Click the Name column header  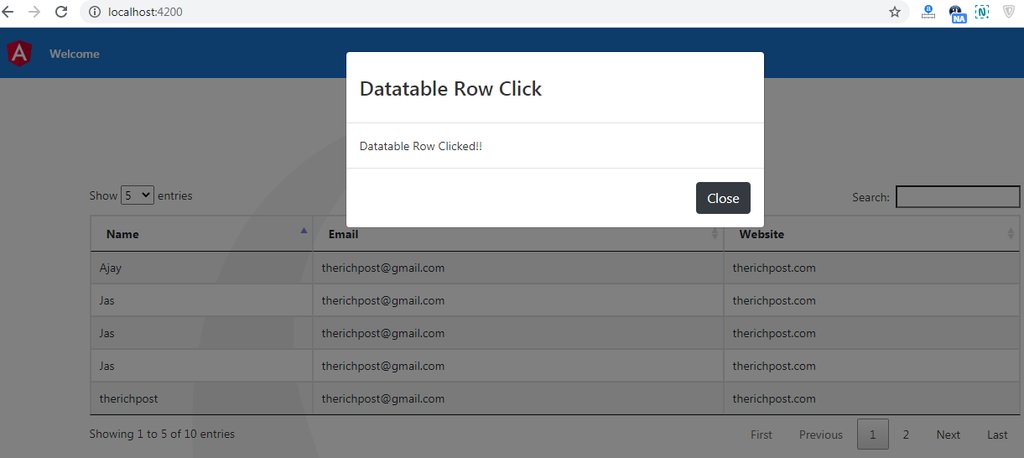(202, 234)
